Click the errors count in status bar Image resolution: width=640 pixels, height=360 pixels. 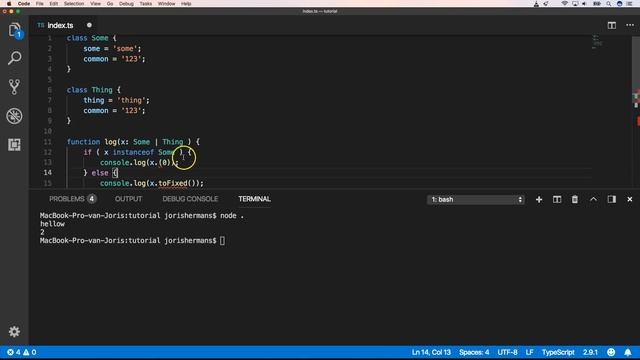[14, 352]
